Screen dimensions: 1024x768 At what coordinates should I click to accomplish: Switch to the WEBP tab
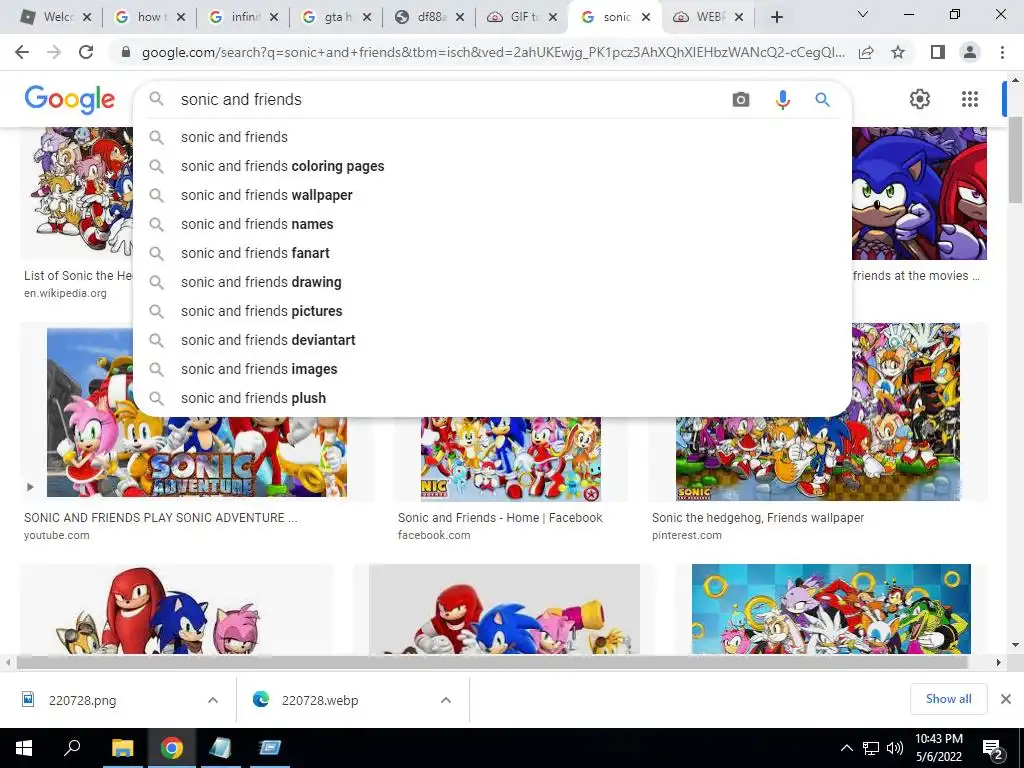pos(709,17)
